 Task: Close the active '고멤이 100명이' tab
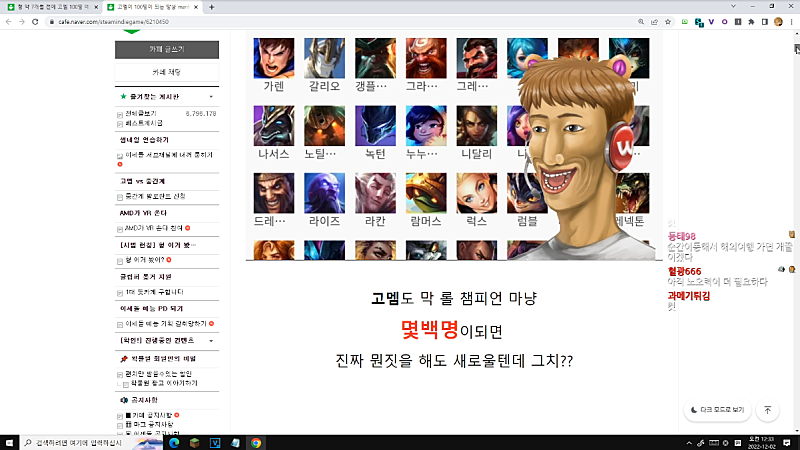pos(196,7)
